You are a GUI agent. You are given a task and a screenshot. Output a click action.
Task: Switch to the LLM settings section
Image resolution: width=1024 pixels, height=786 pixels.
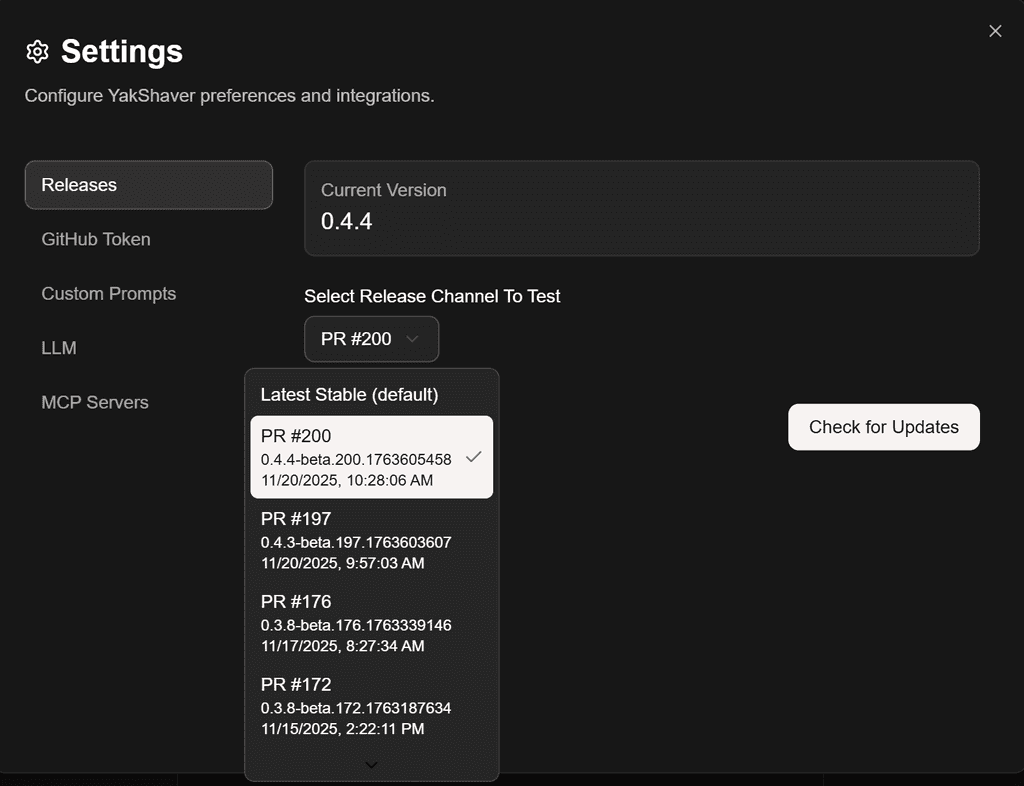pyautogui.click(x=59, y=347)
